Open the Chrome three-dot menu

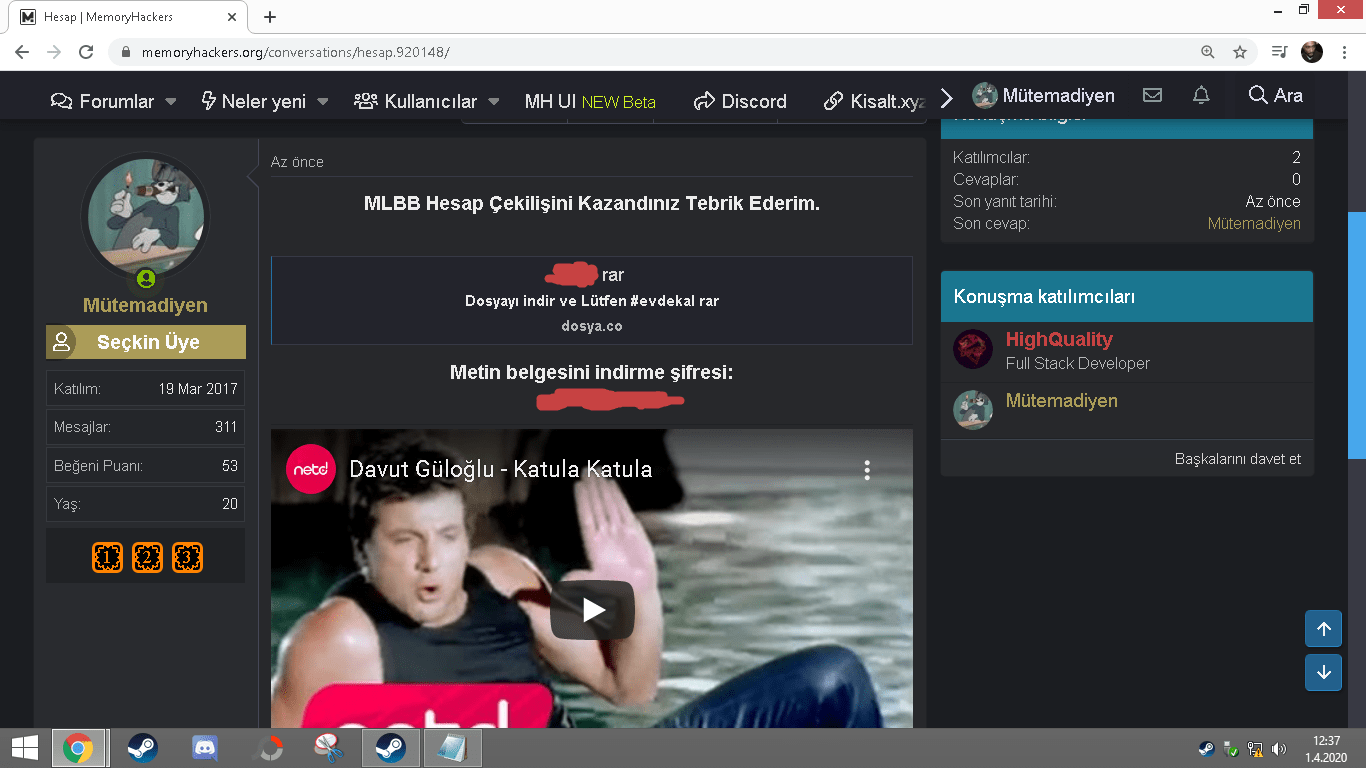click(1344, 52)
